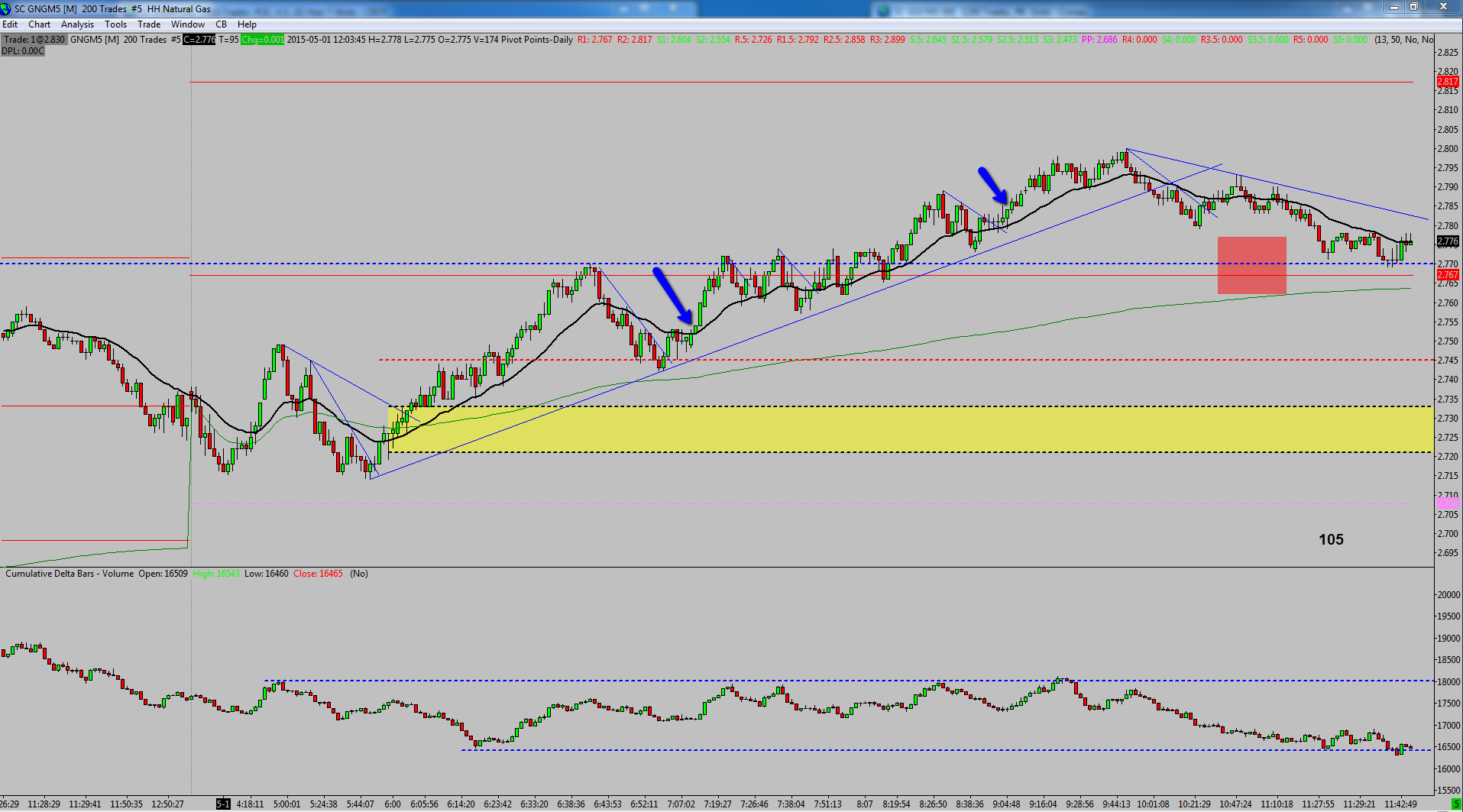Select the yellow highlighted price zone drawing
The height and width of the screenshot is (812, 1463).
click(909, 429)
